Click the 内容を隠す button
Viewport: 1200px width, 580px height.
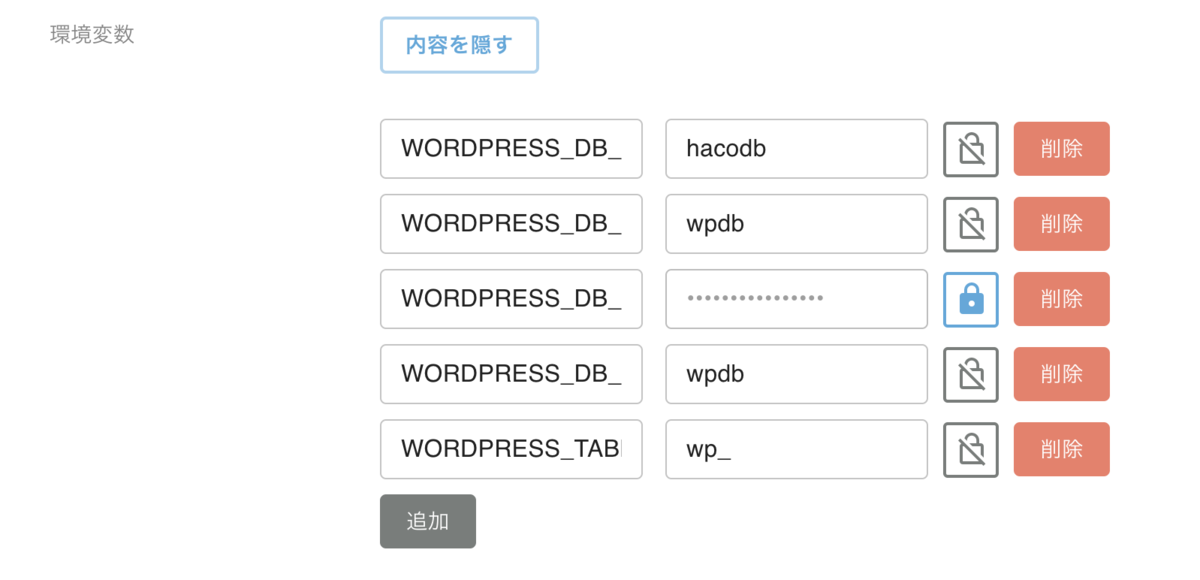(x=459, y=45)
